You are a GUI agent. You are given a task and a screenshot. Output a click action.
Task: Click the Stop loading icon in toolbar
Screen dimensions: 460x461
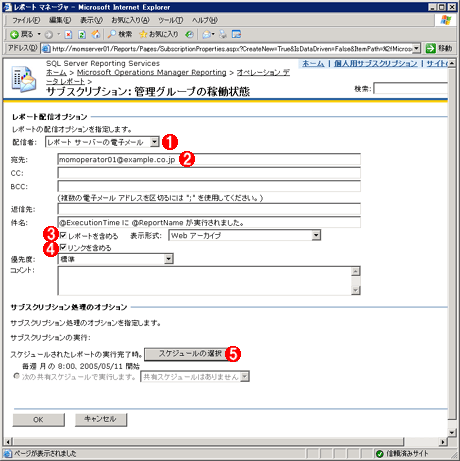(x=68, y=34)
